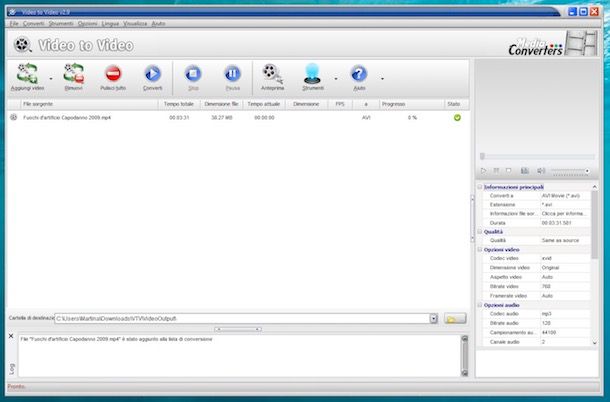Play preview with the play icon
610x402 pixels.
484,171
